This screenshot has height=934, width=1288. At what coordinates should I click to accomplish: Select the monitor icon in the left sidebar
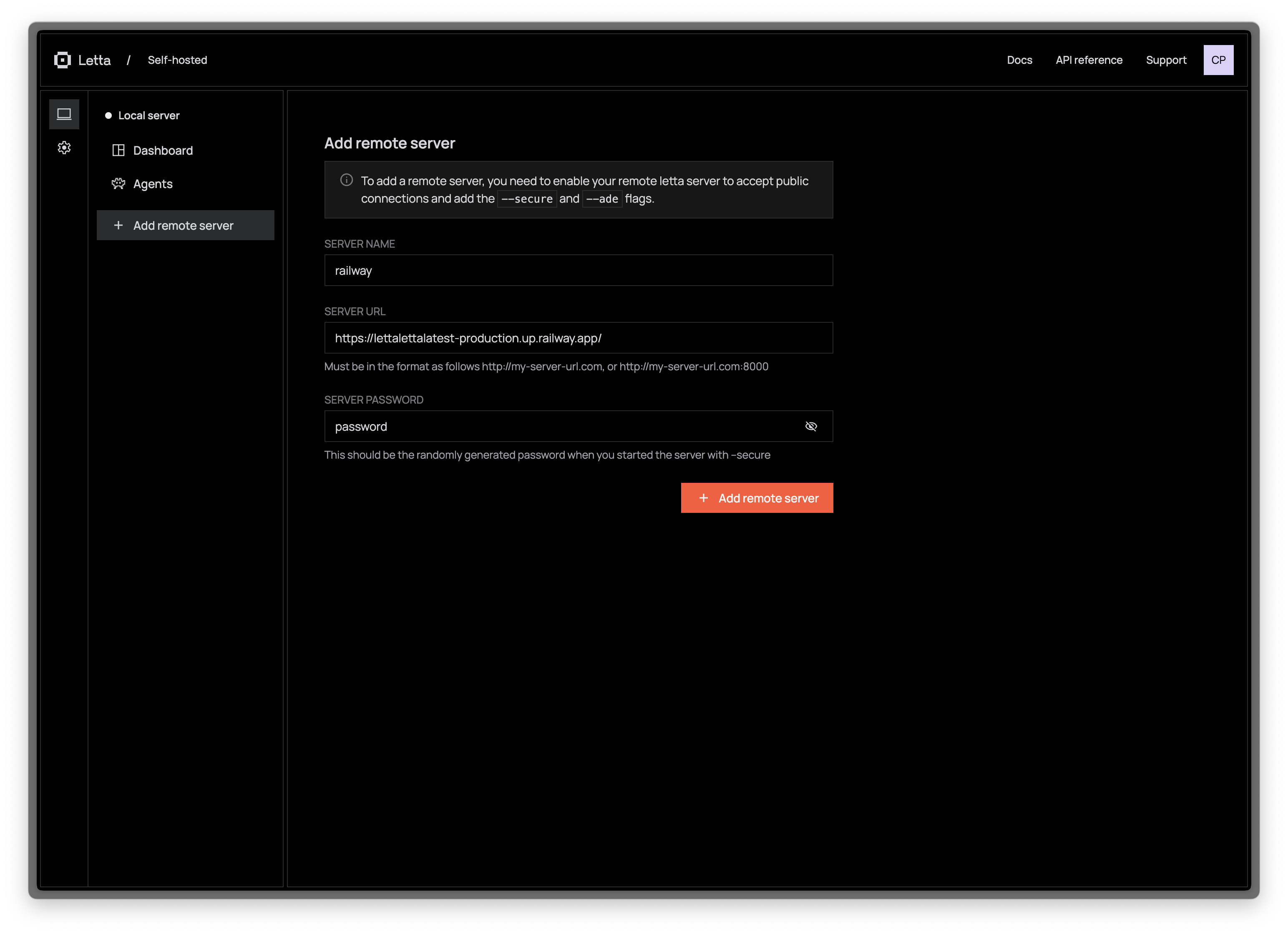[64, 113]
